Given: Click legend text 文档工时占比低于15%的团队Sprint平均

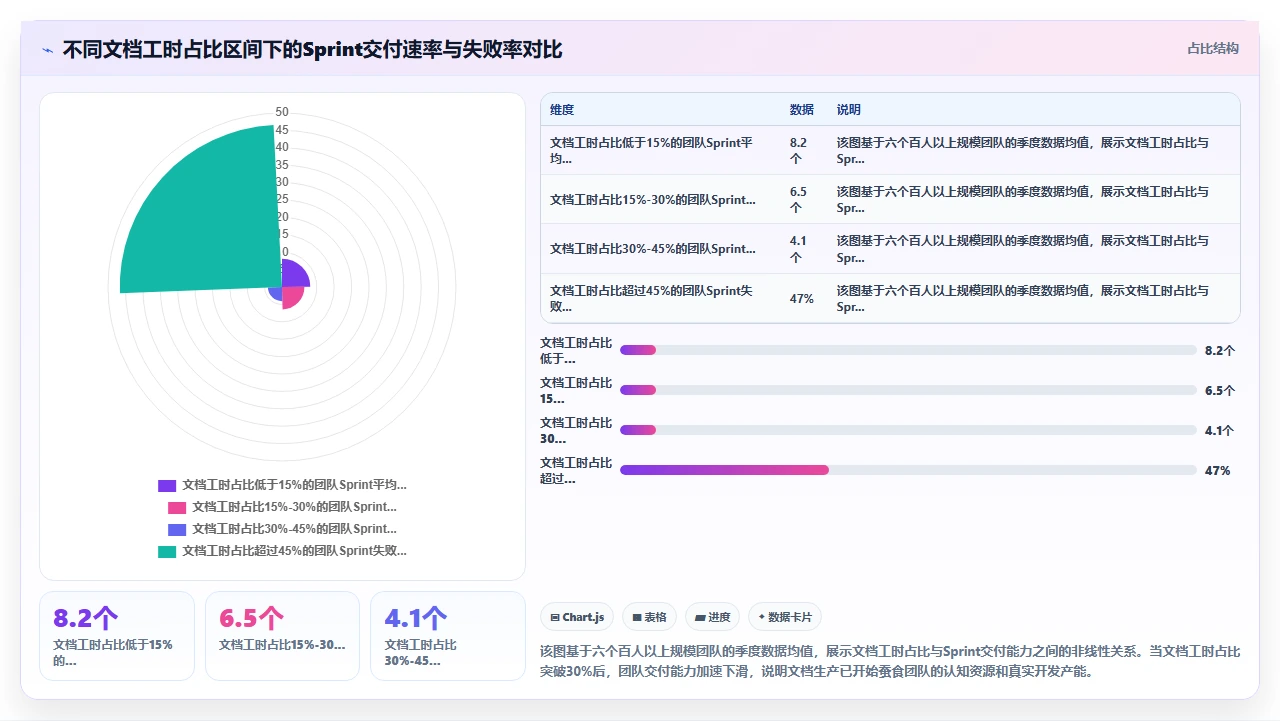Looking at the screenshot, I should [x=294, y=485].
